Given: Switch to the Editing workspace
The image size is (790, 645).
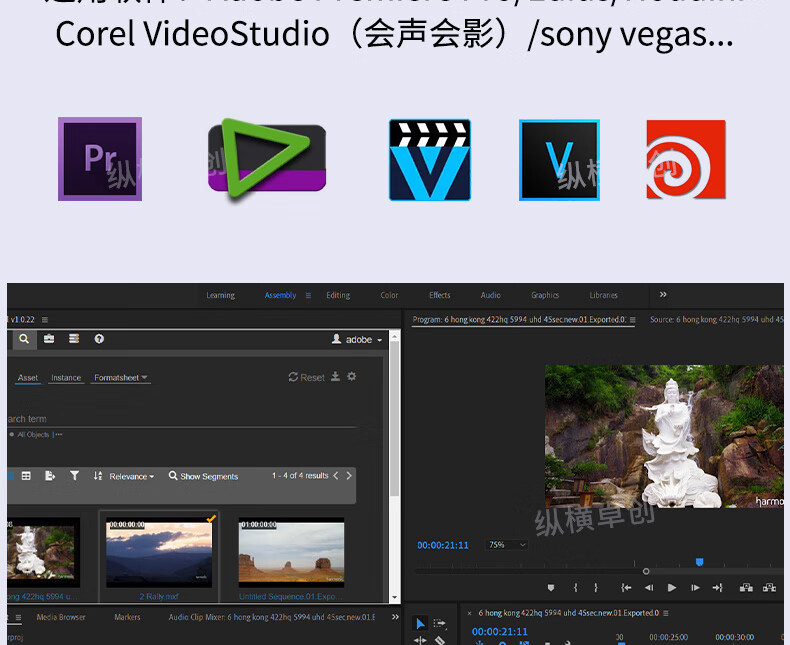Looking at the screenshot, I should 338,295.
